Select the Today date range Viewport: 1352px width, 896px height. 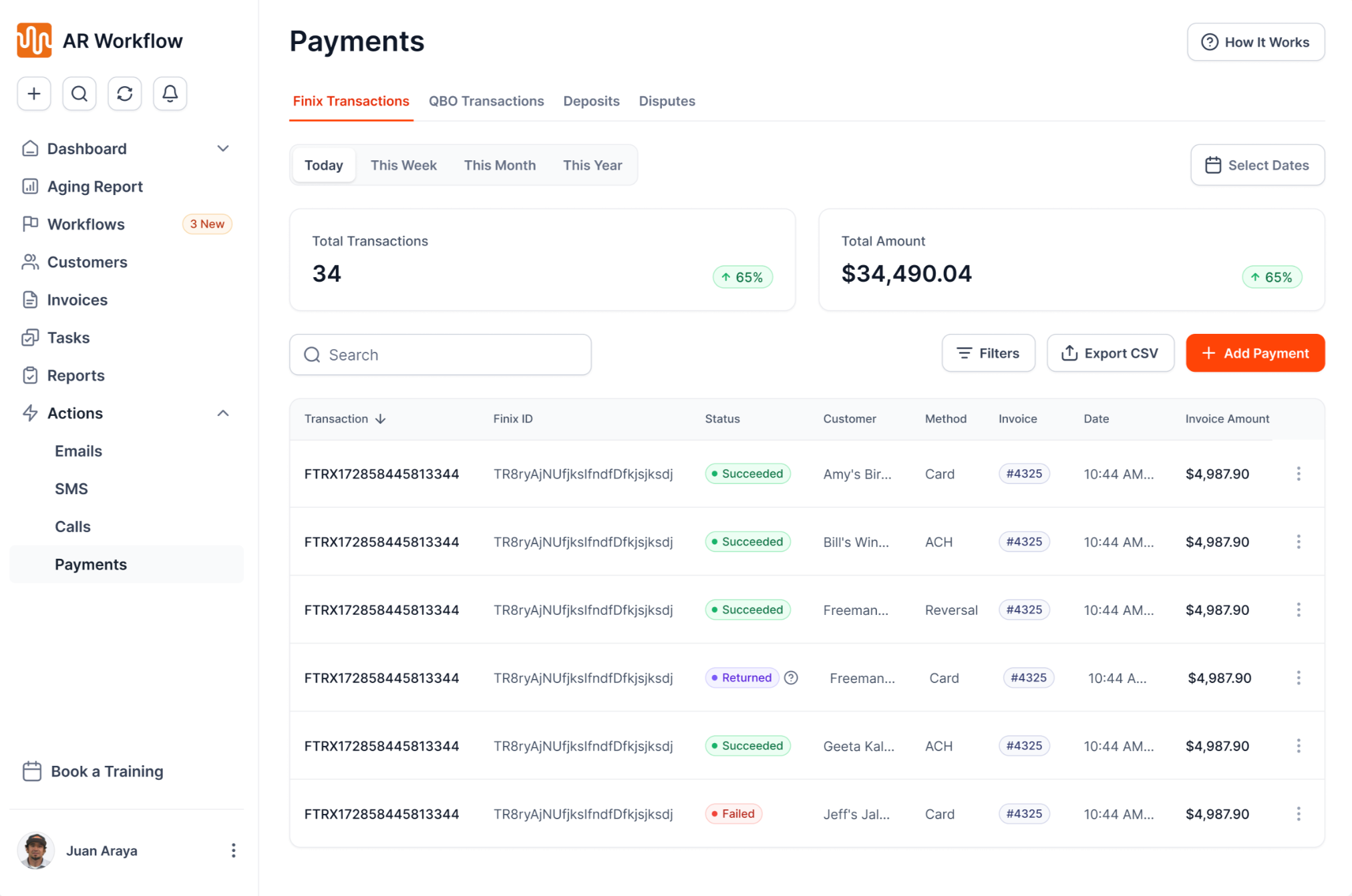click(324, 165)
